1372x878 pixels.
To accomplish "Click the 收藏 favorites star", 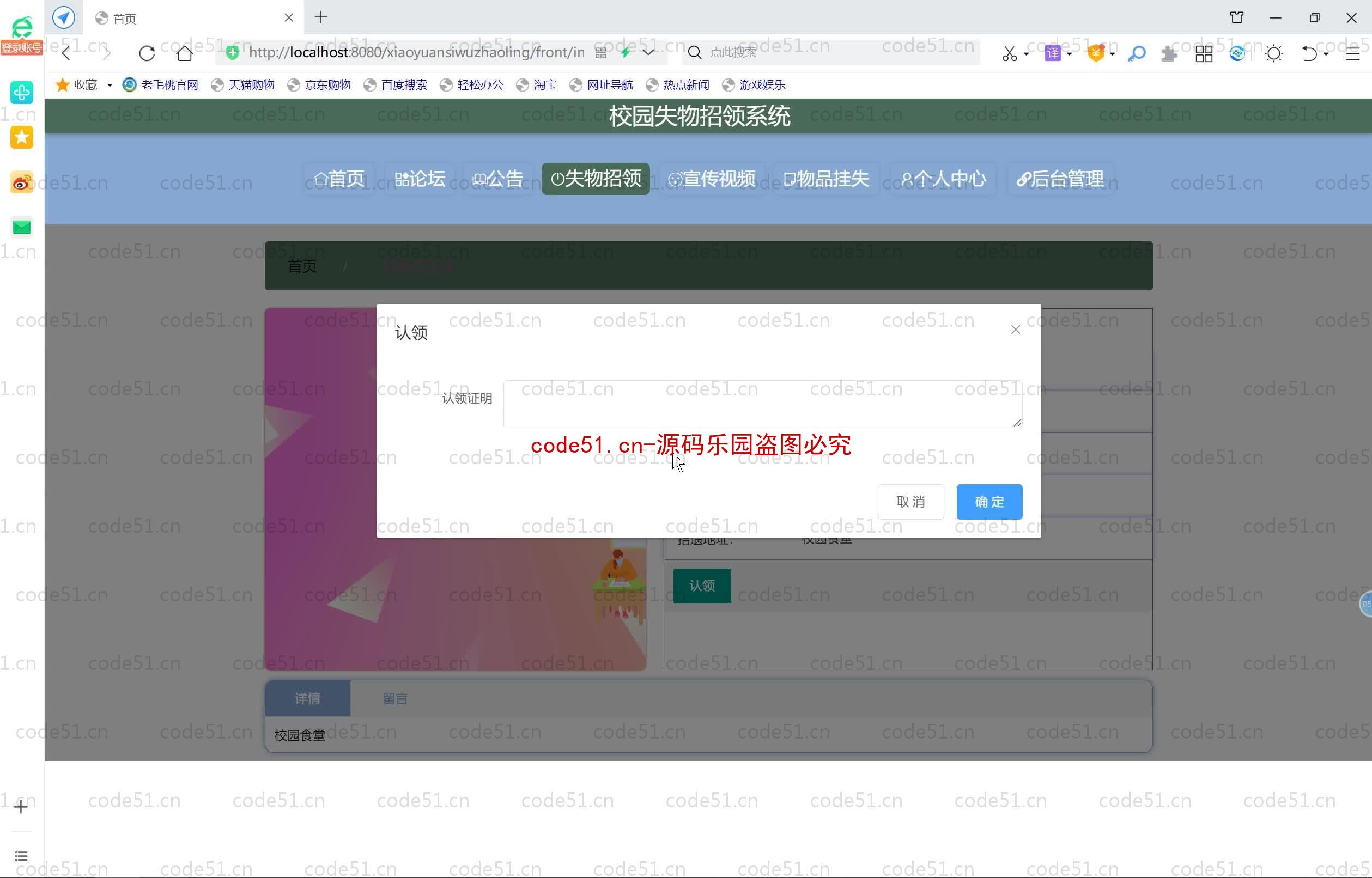I will pos(62,84).
